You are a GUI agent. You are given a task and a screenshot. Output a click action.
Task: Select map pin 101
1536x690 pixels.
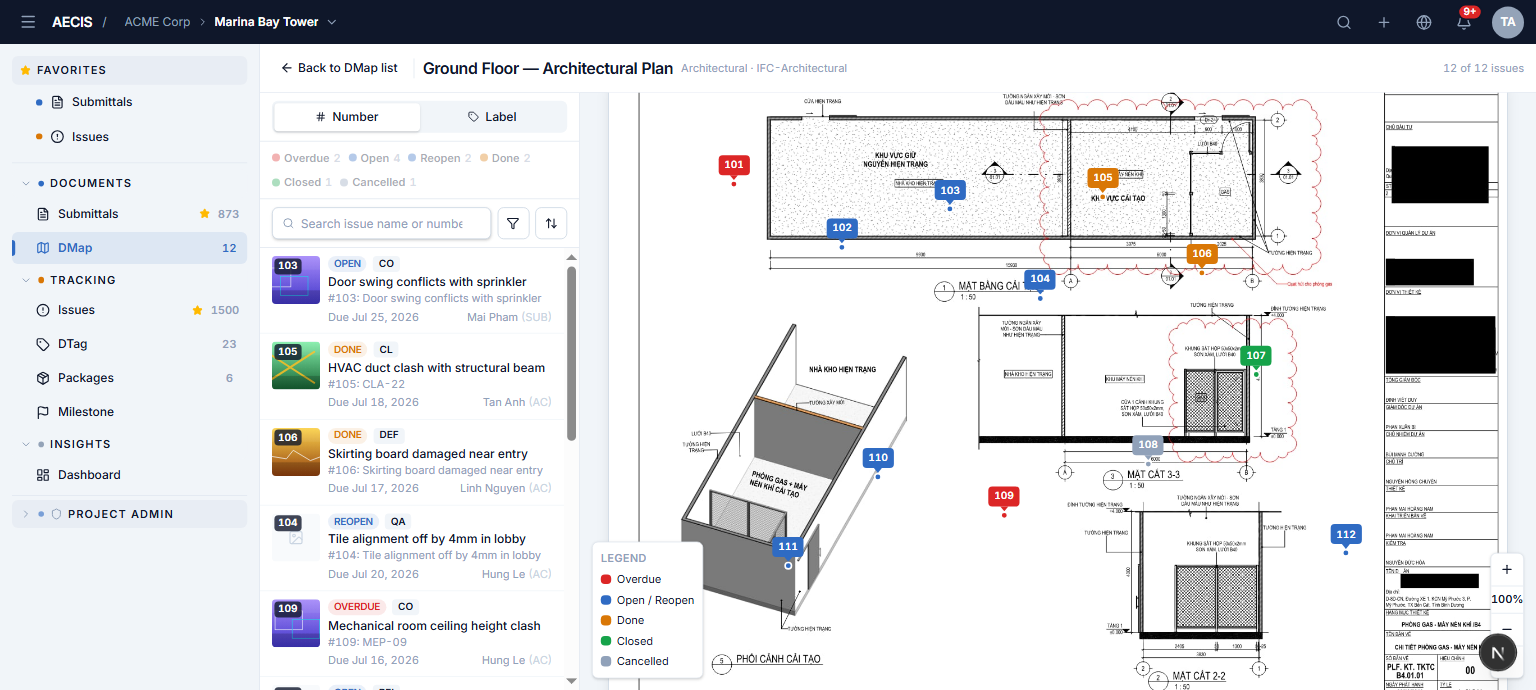click(734, 165)
